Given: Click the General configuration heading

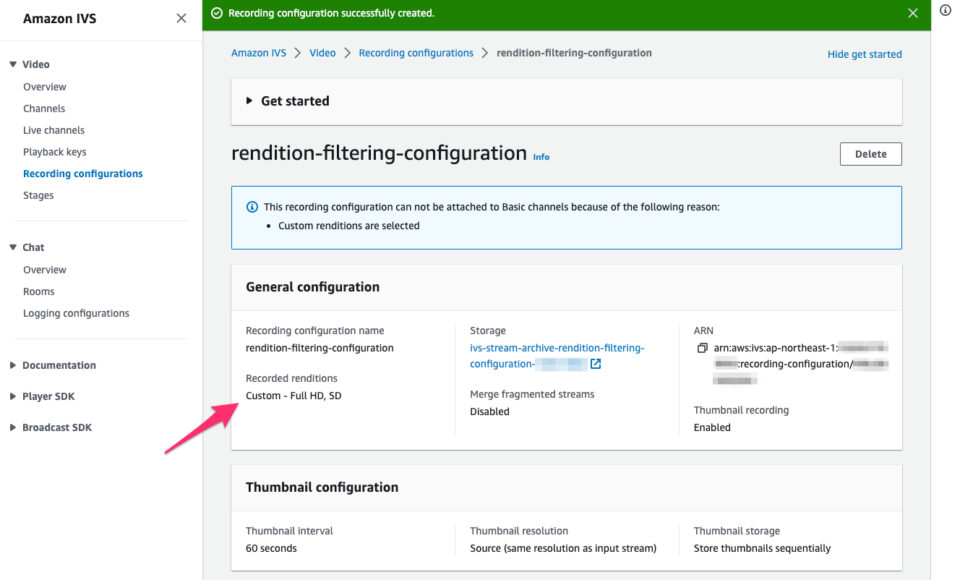Looking at the screenshot, I should [x=312, y=287].
